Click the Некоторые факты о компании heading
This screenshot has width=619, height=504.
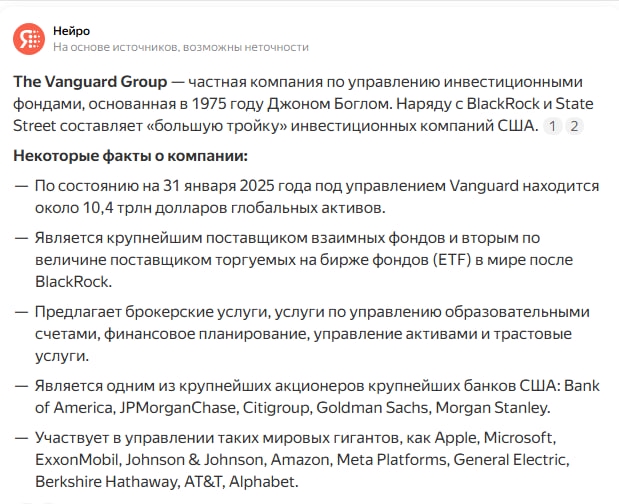pos(130,156)
